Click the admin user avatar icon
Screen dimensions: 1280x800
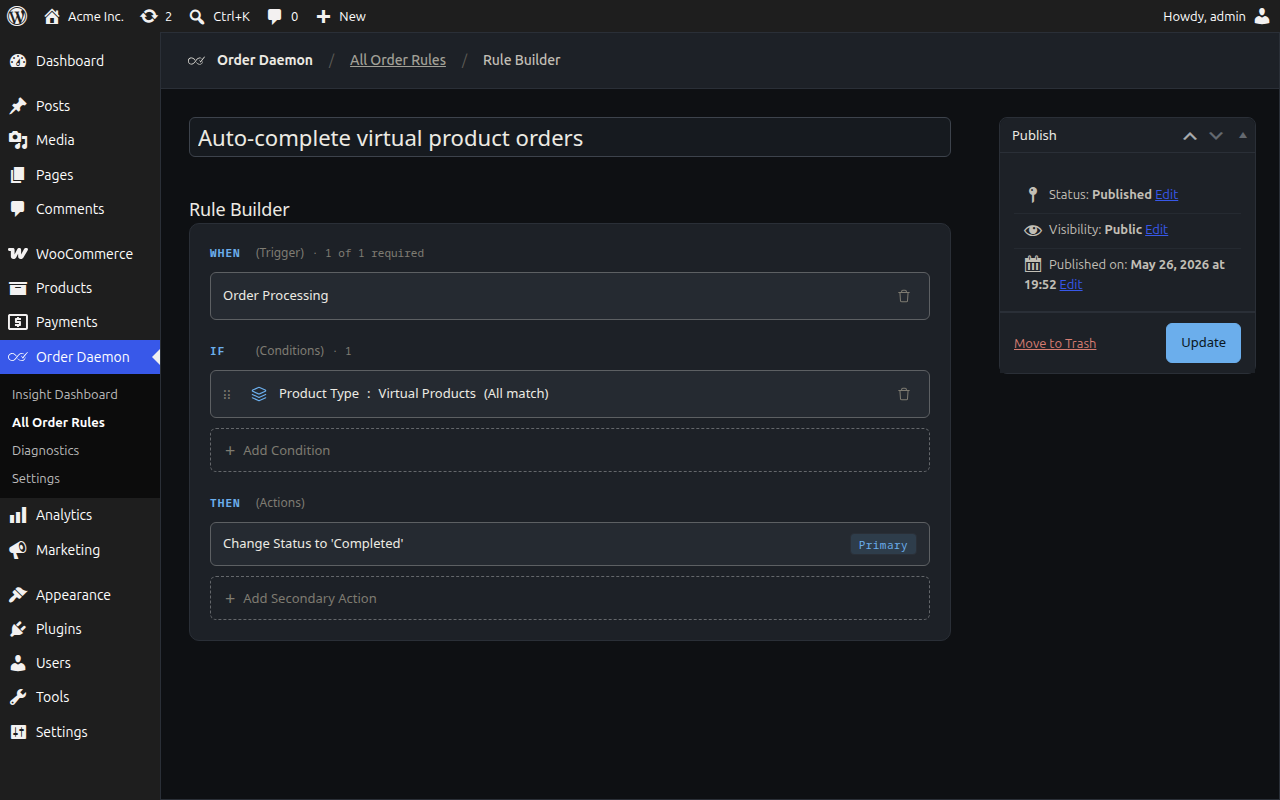[x=1262, y=16]
